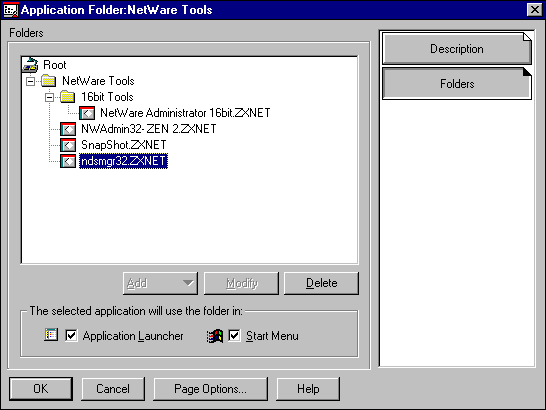Click the Delete button
Viewport: 546px width, 410px height.
coord(321,283)
